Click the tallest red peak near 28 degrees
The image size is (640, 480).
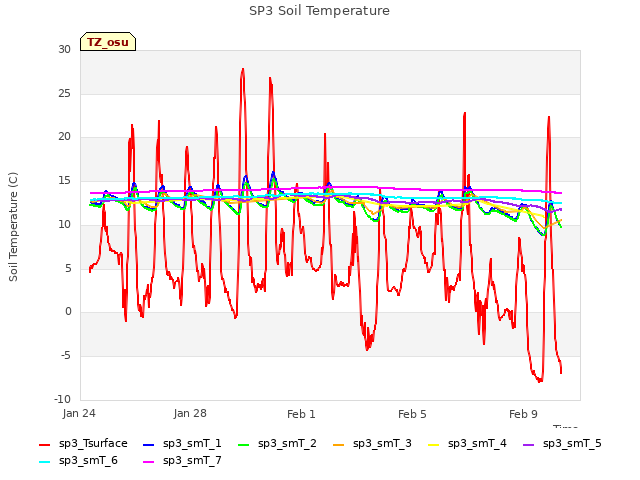(x=243, y=69)
